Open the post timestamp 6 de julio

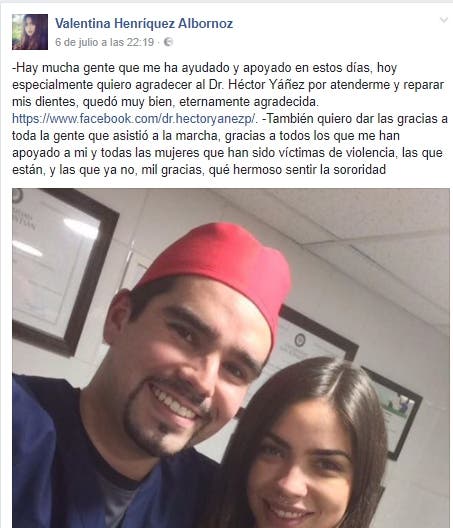[x=104, y=42]
